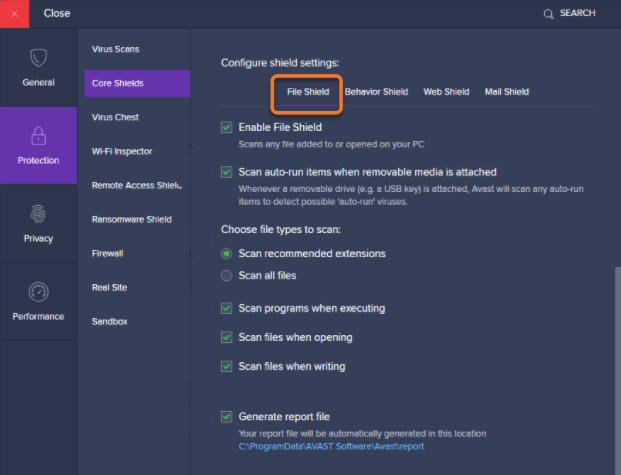This screenshot has height=475, width=621.
Task: Open Virus Scans settings
Action: [116, 49]
